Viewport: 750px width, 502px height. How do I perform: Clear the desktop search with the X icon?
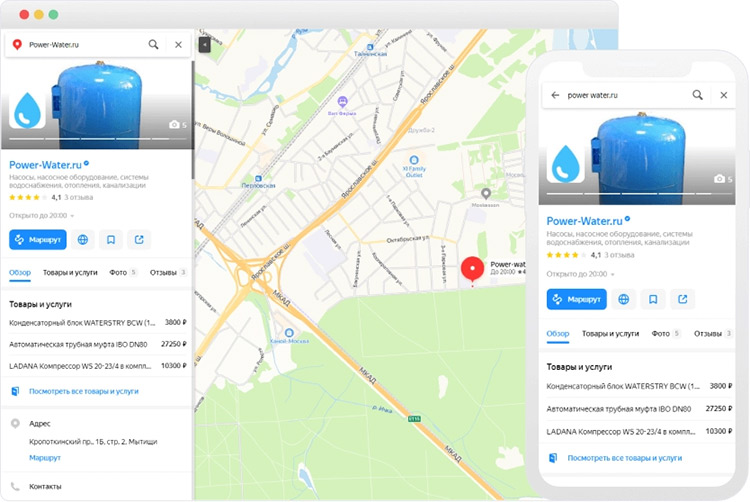pyautogui.click(x=178, y=44)
